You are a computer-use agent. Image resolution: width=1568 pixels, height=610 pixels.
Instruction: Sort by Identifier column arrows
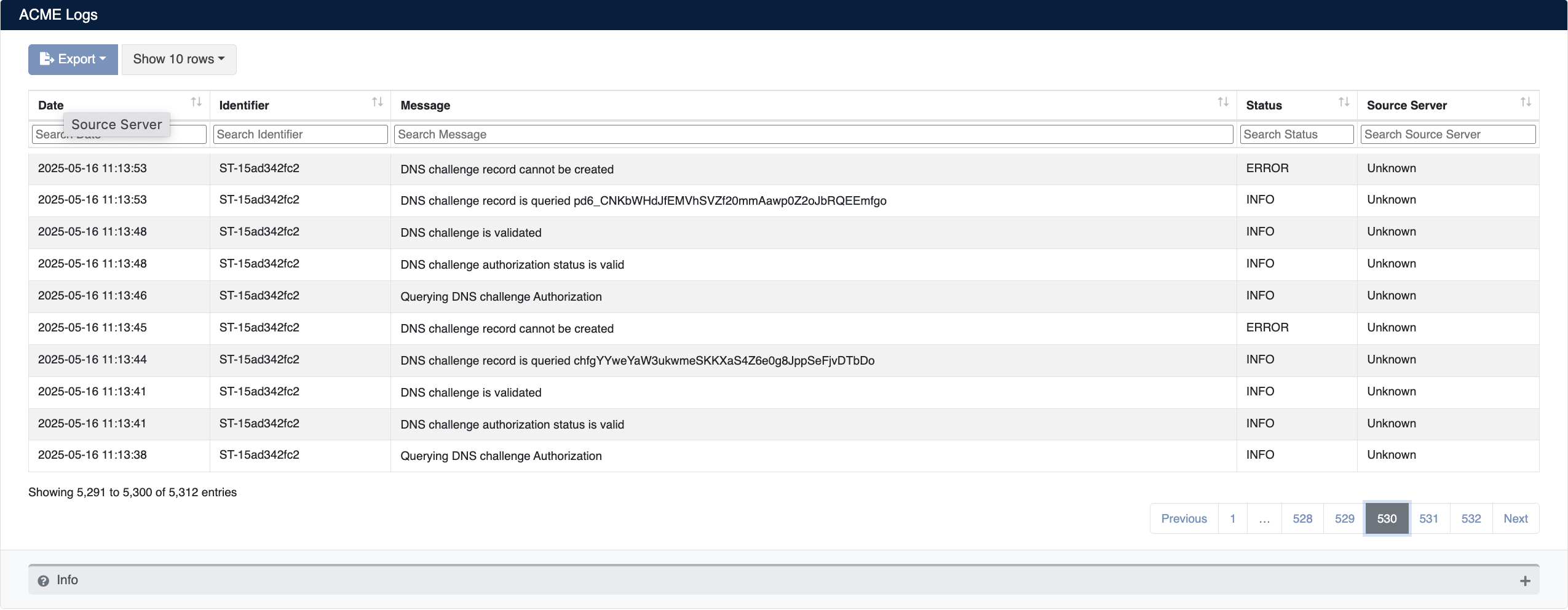pyautogui.click(x=378, y=102)
